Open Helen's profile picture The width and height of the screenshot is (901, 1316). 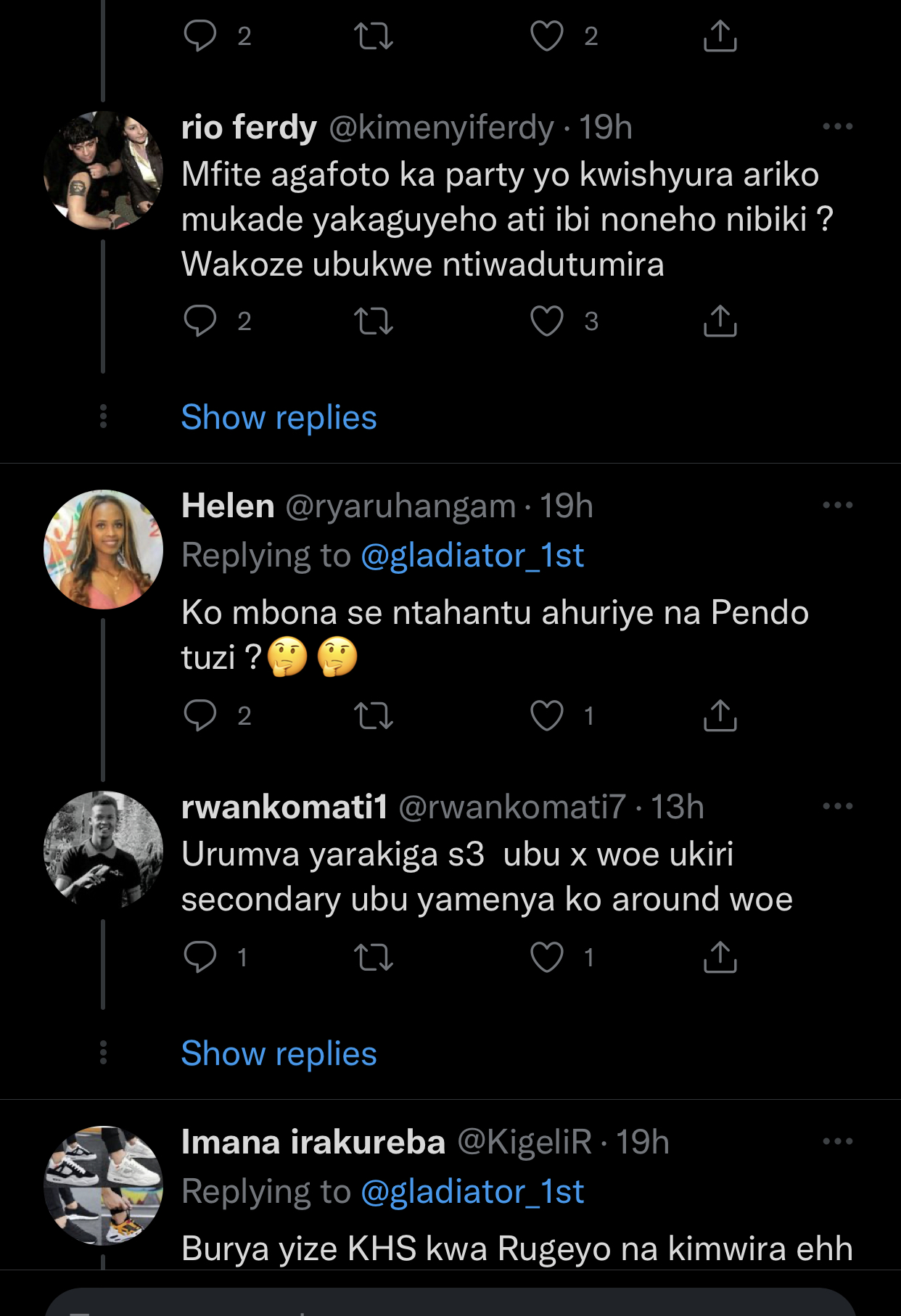tap(103, 549)
